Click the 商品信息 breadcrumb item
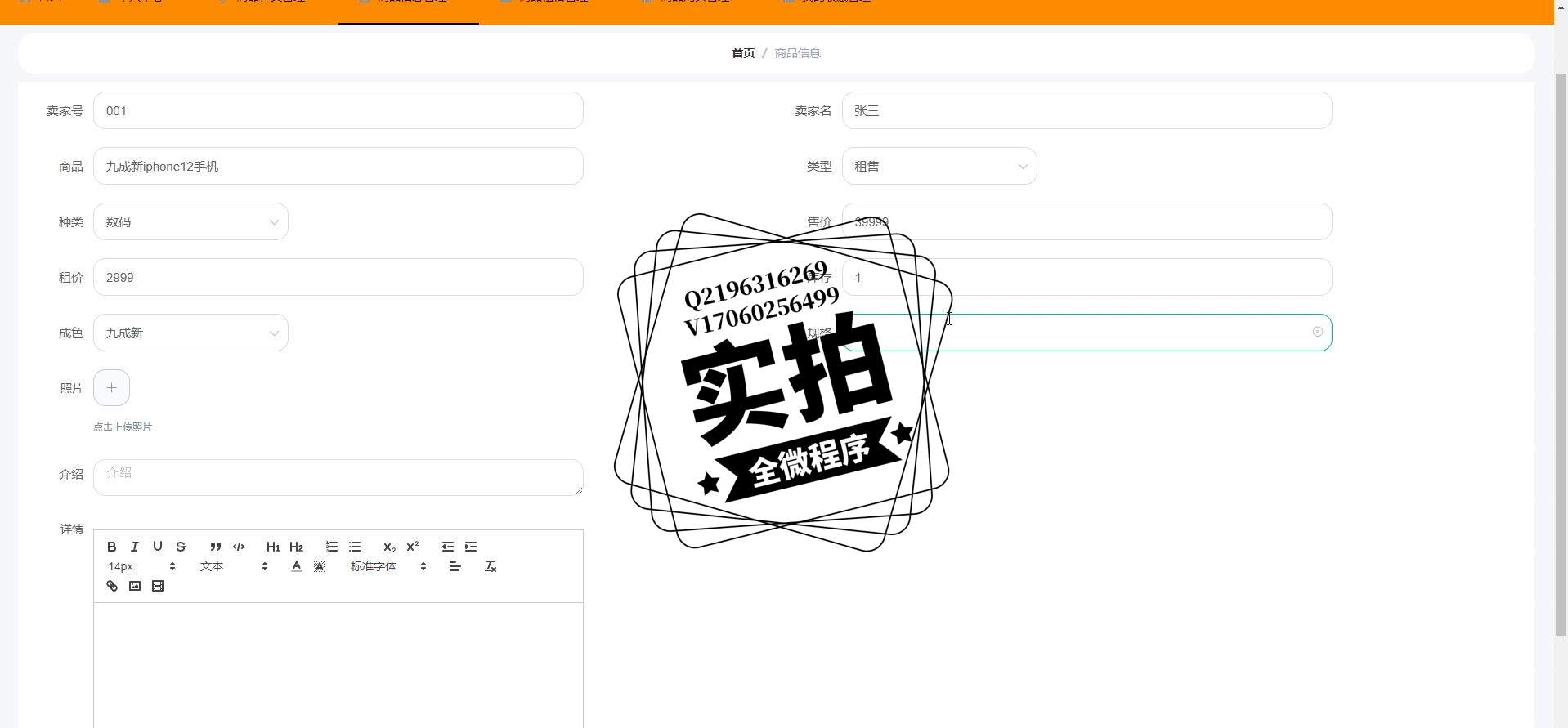 797,53
